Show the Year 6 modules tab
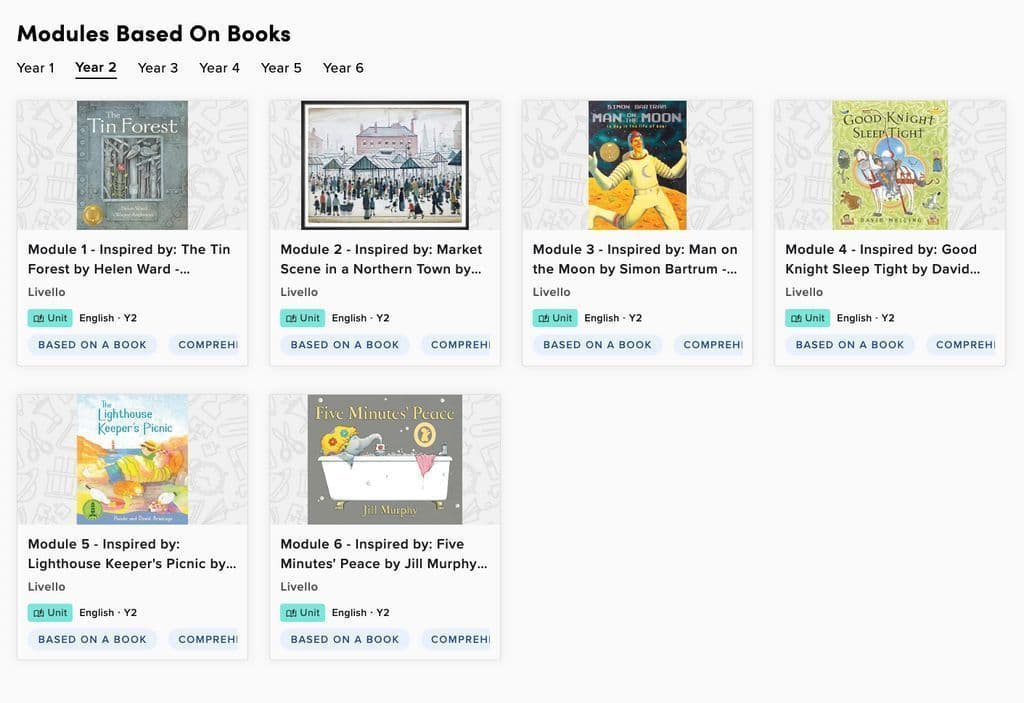The image size is (1024, 703). pos(343,68)
